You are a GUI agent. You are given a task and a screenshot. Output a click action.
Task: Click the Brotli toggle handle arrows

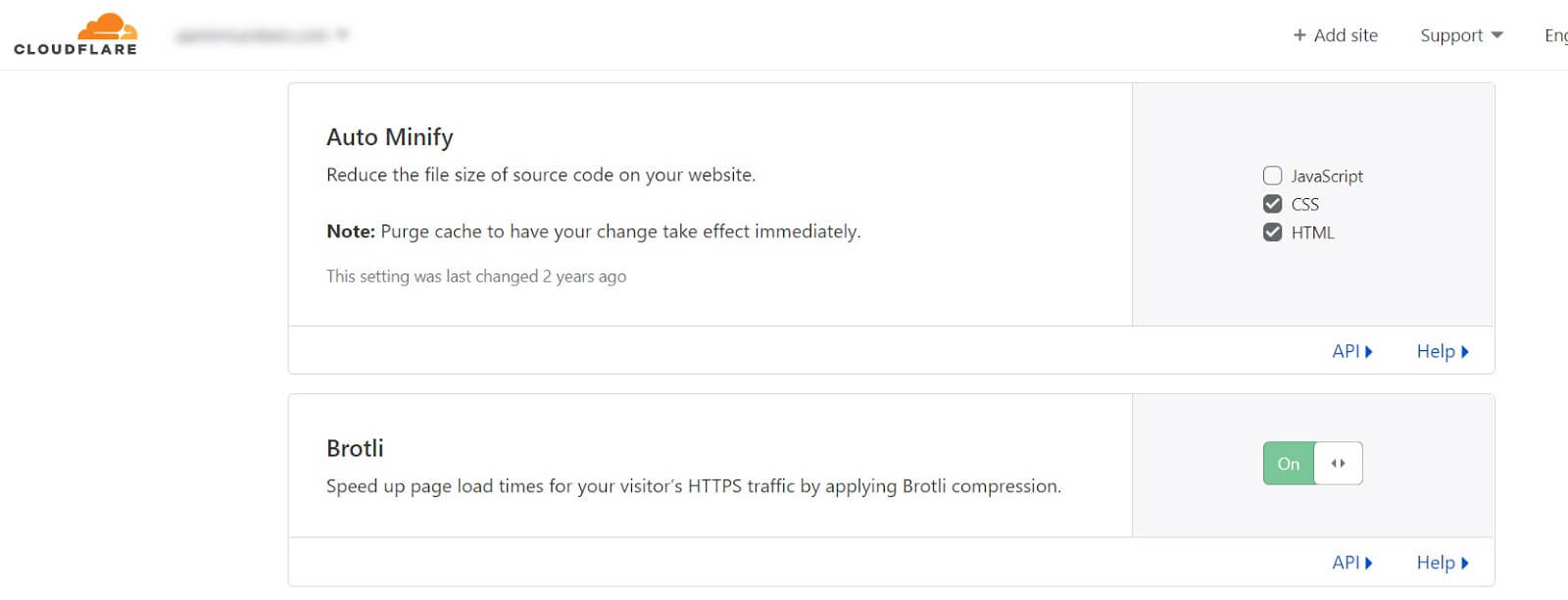1338,464
